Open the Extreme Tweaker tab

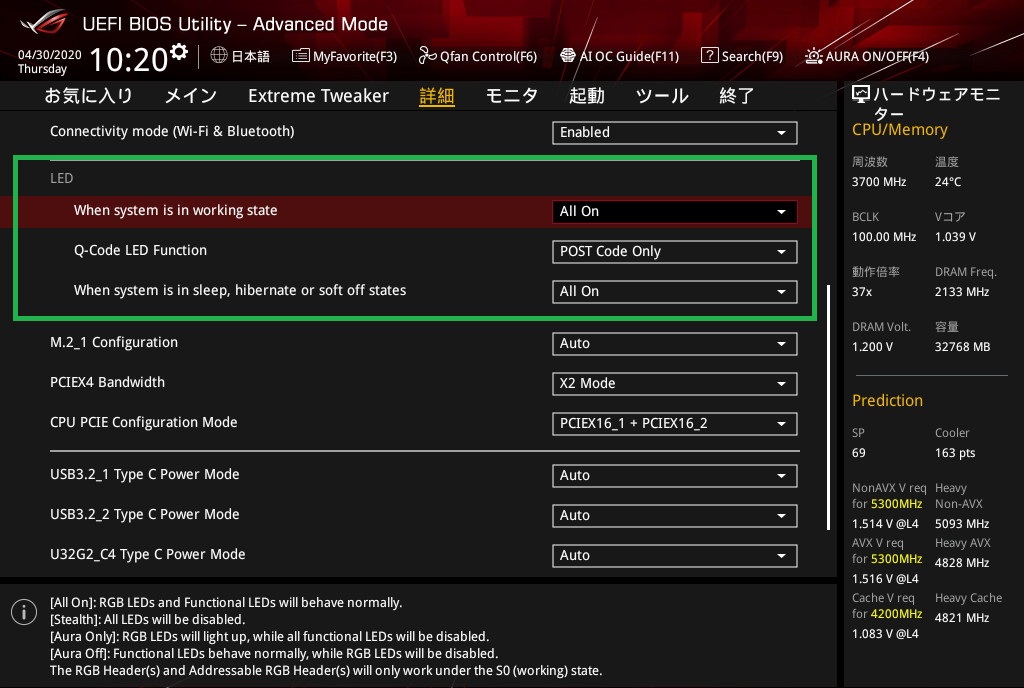[x=319, y=96]
